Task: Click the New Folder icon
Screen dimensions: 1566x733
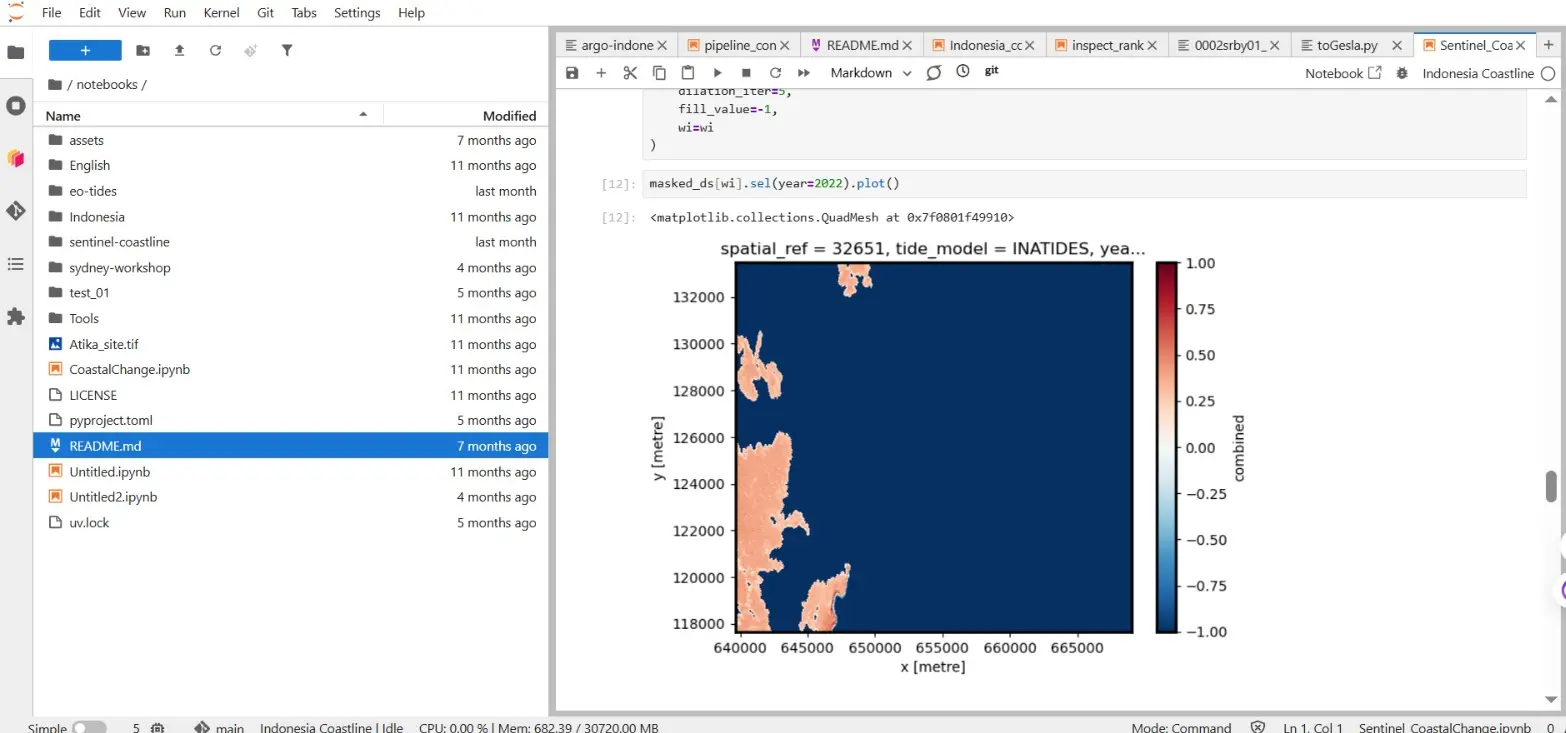Action: (143, 50)
